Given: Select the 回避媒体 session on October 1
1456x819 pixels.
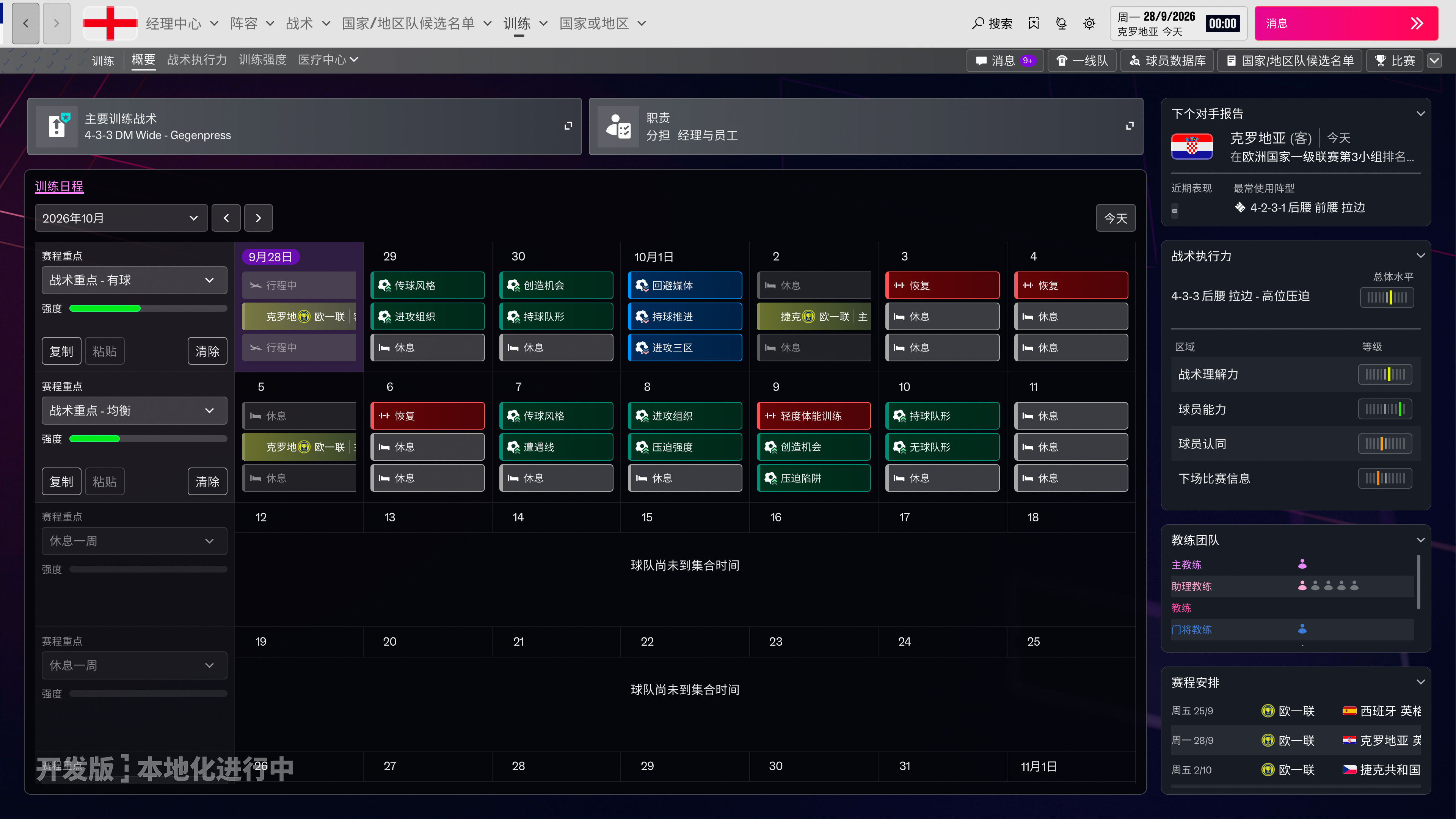Looking at the screenshot, I should click(684, 286).
